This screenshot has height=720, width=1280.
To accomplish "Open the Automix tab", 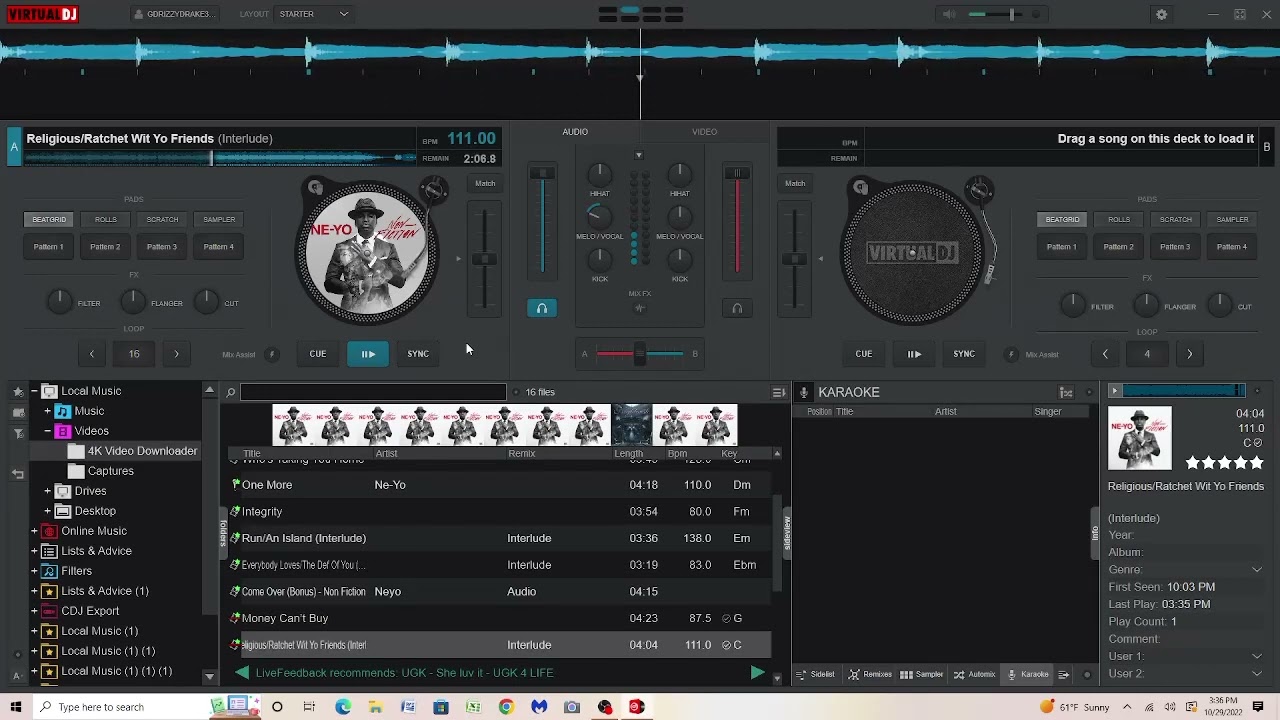I will pos(975,674).
